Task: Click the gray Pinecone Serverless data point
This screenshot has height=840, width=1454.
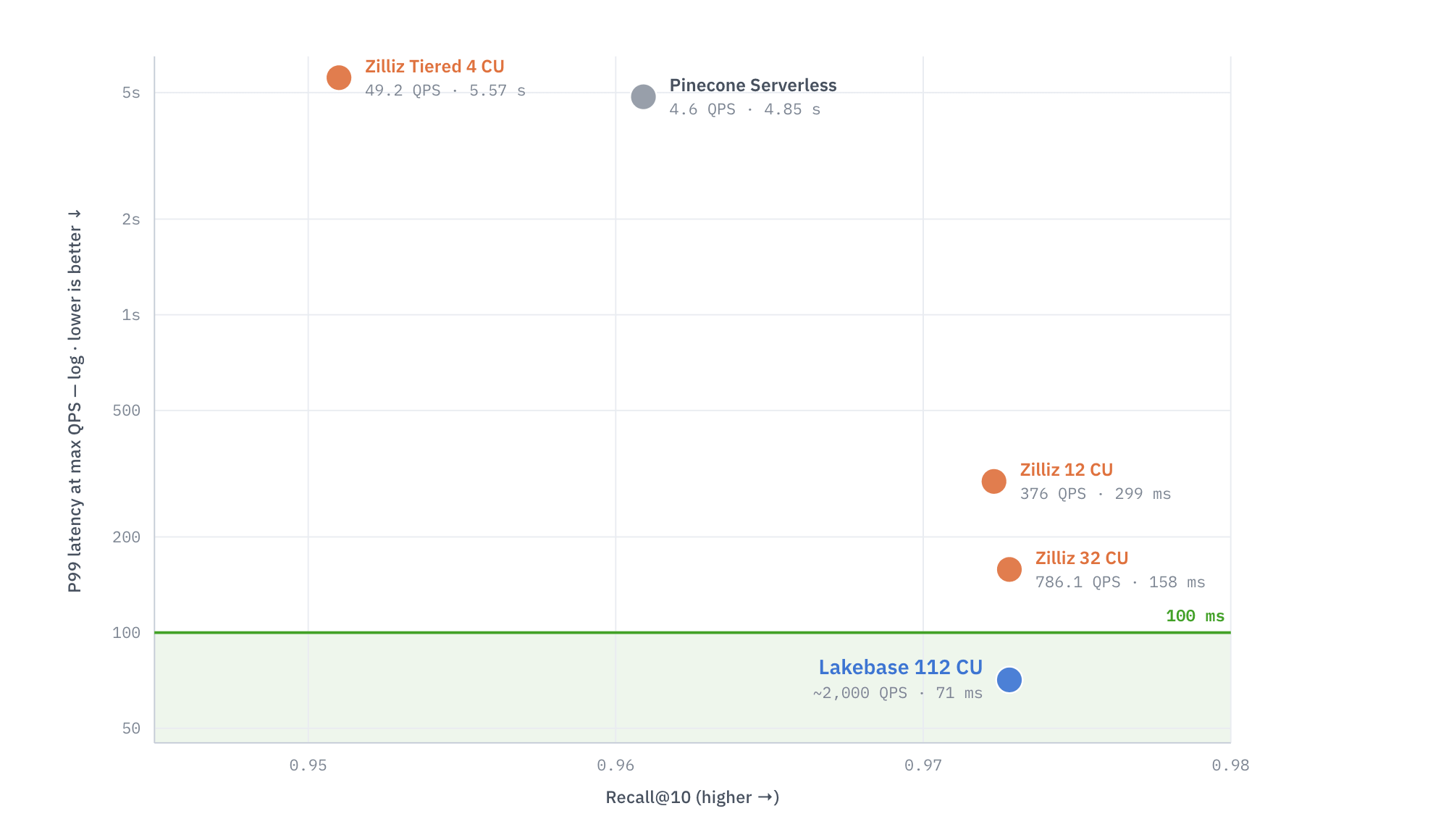Action: pyautogui.click(x=643, y=96)
